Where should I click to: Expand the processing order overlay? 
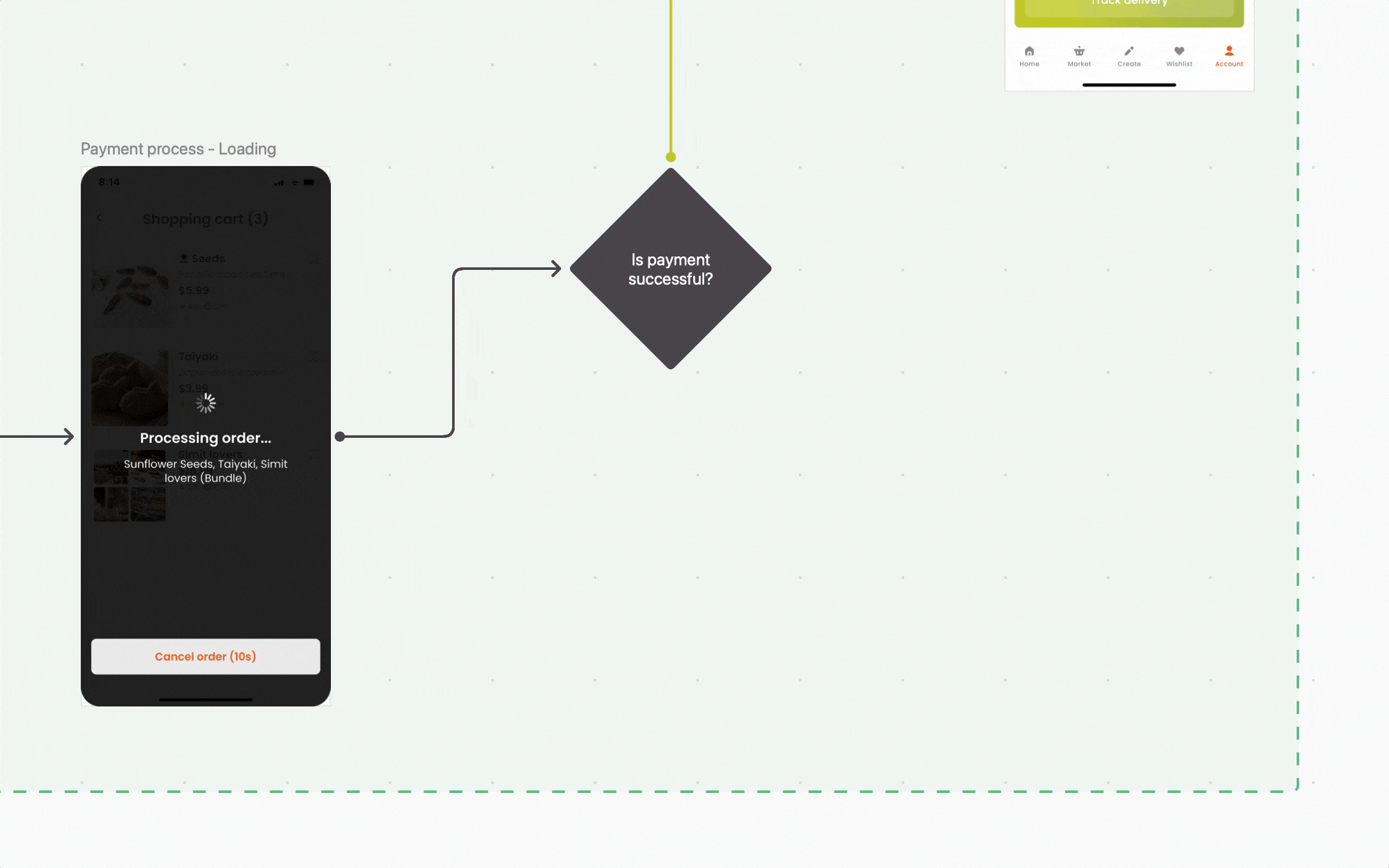pyautogui.click(x=205, y=437)
